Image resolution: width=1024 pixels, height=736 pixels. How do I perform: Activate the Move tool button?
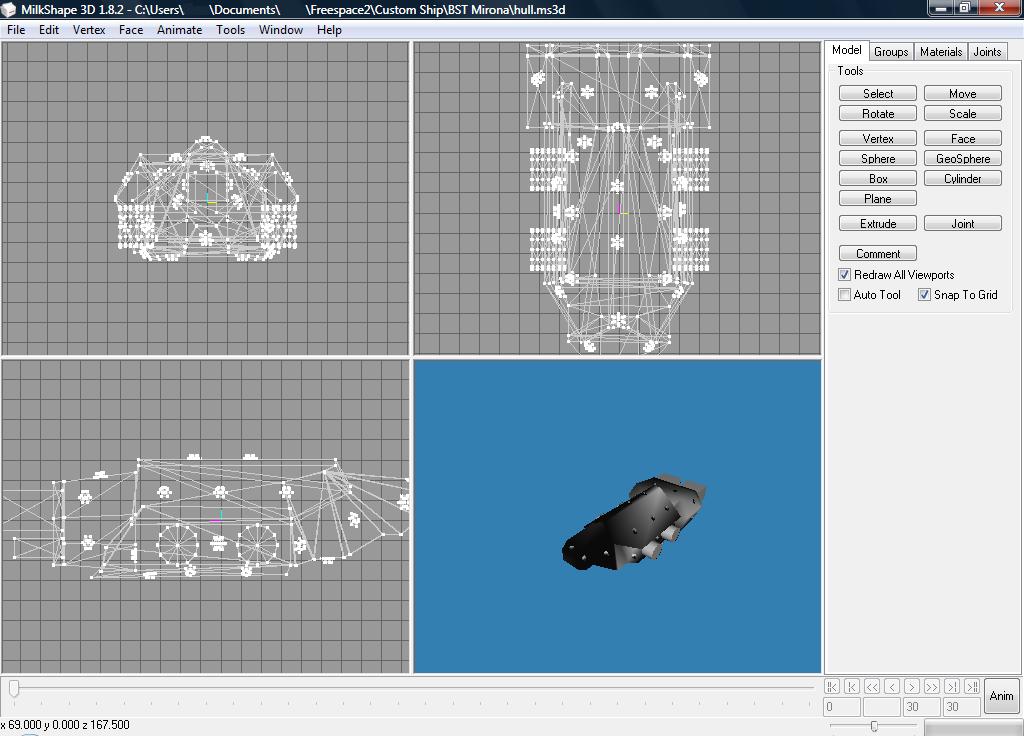pyautogui.click(x=963, y=93)
